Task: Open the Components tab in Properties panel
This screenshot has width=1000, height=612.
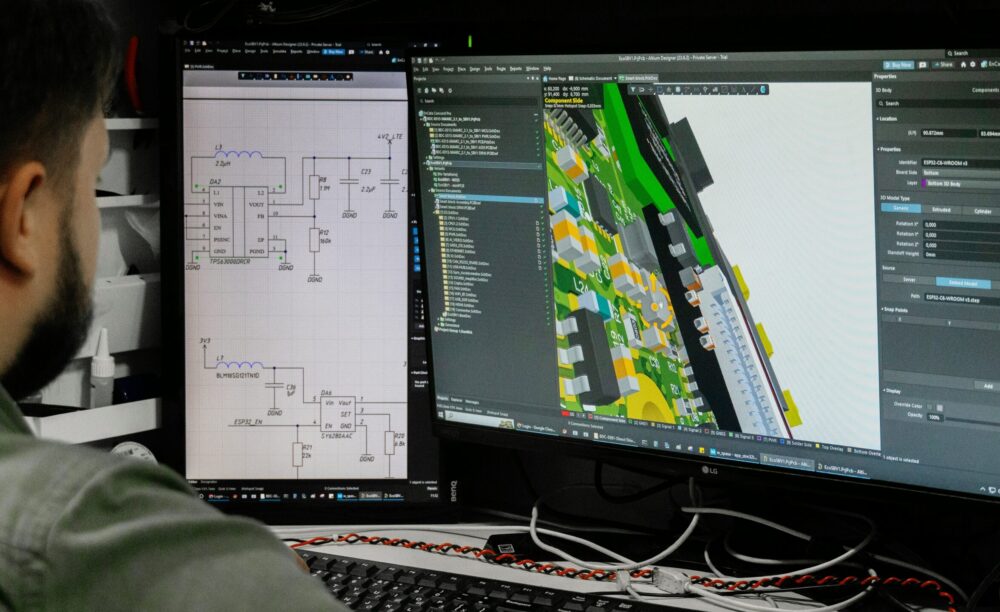Action: [x=985, y=90]
